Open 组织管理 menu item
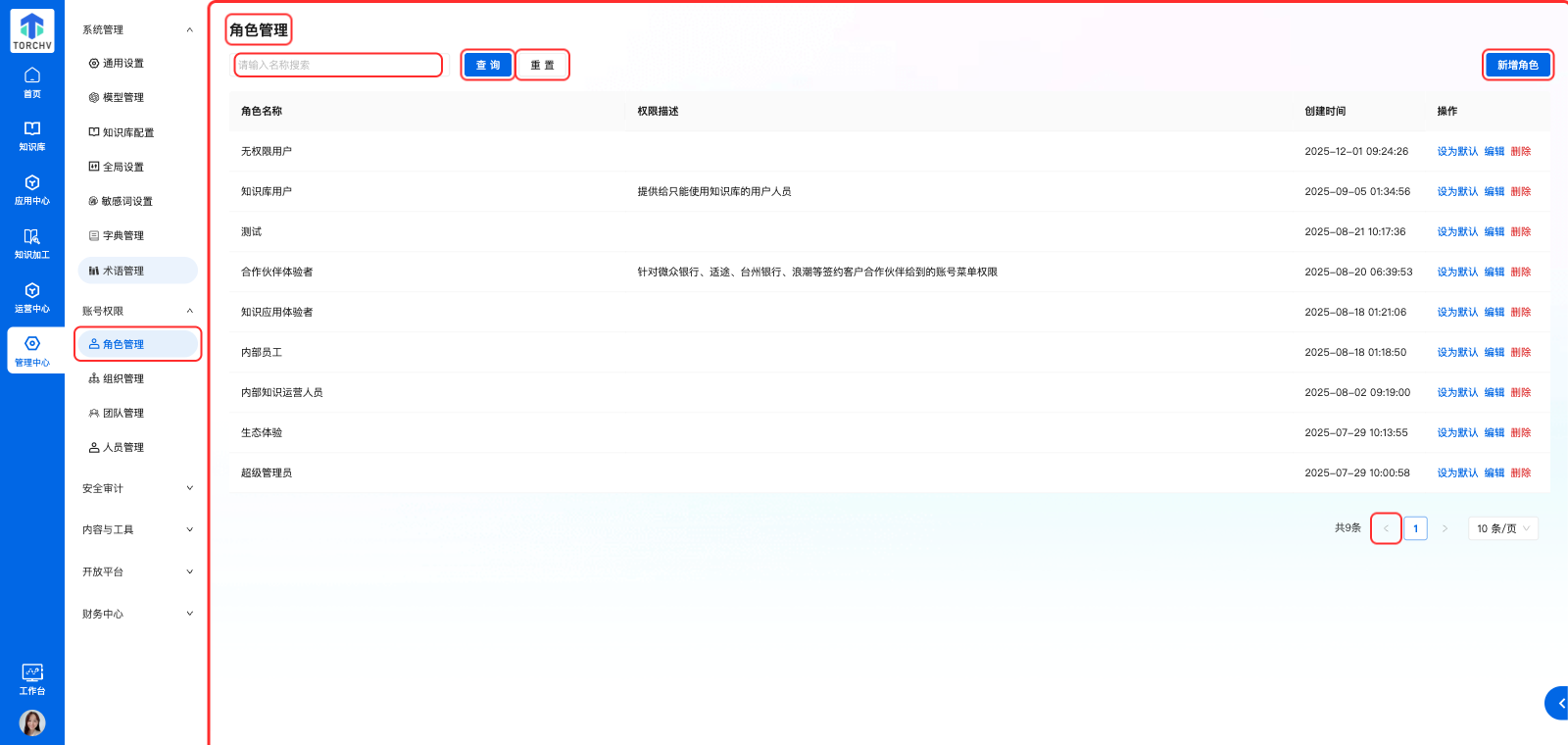This screenshot has height=745, width=1568. click(137, 378)
